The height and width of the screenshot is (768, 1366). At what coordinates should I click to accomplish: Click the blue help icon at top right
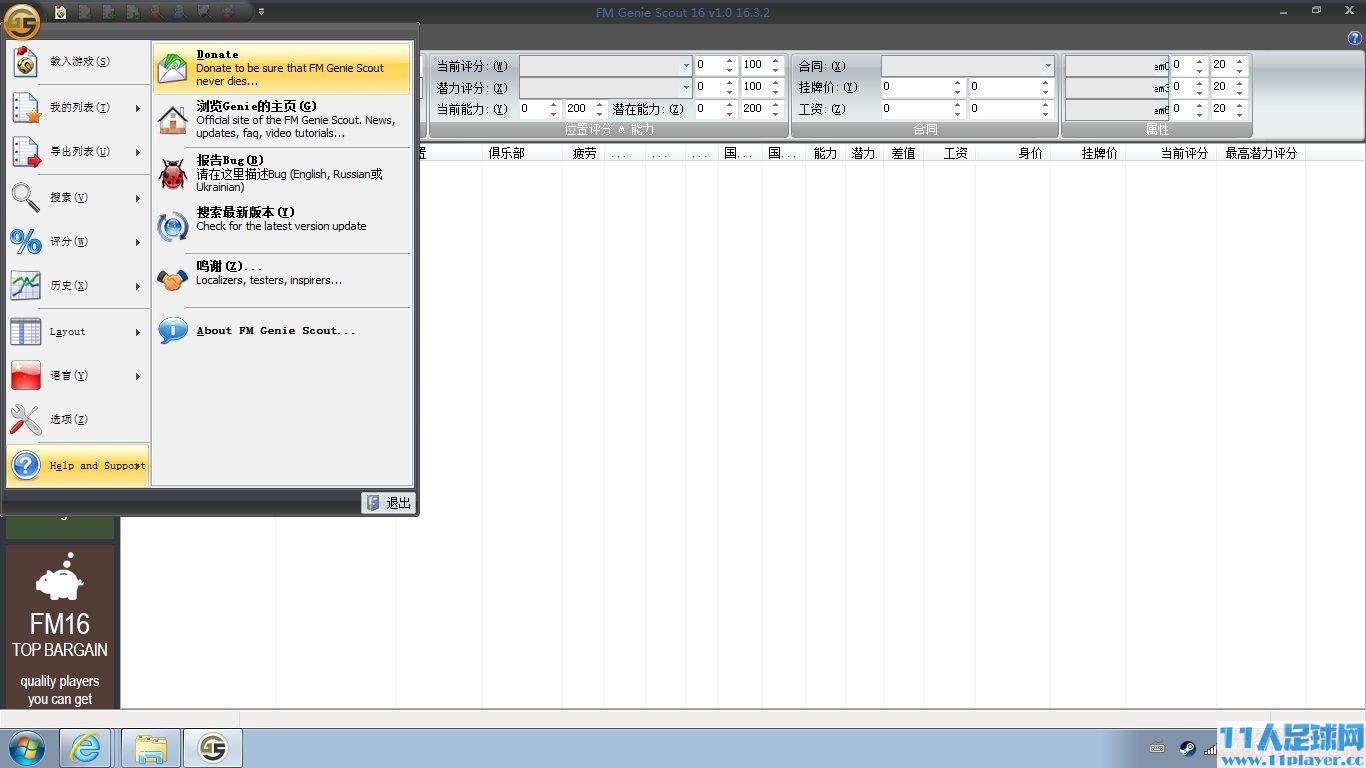pos(1355,38)
